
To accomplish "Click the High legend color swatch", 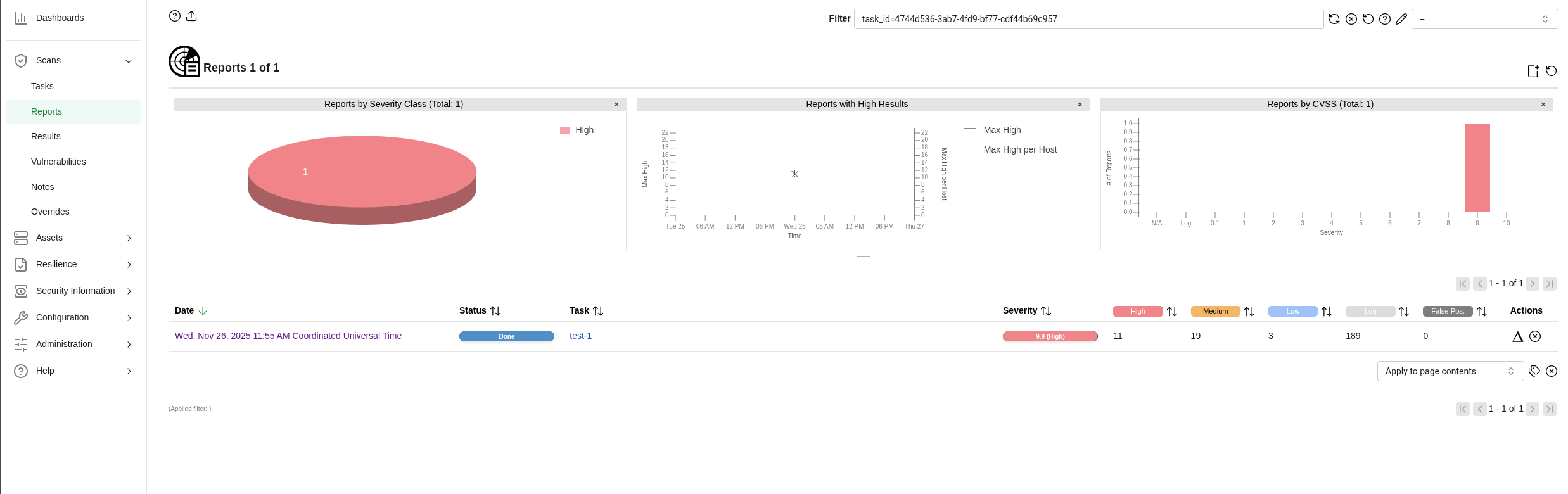I will 564,130.
